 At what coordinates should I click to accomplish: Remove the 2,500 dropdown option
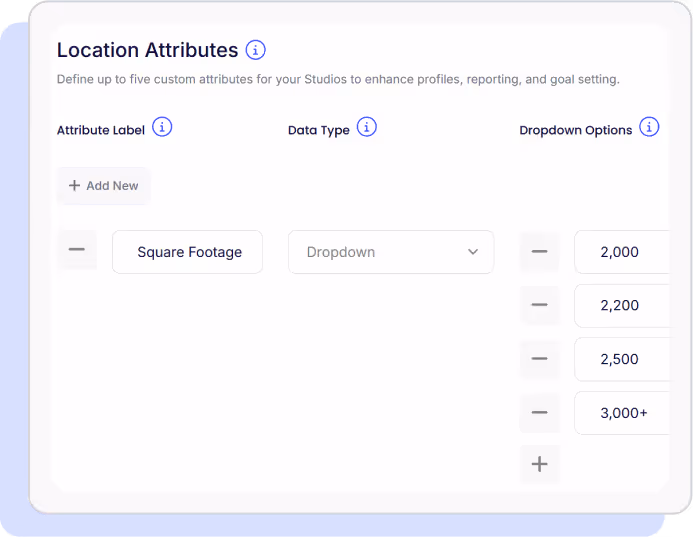[x=540, y=359]
